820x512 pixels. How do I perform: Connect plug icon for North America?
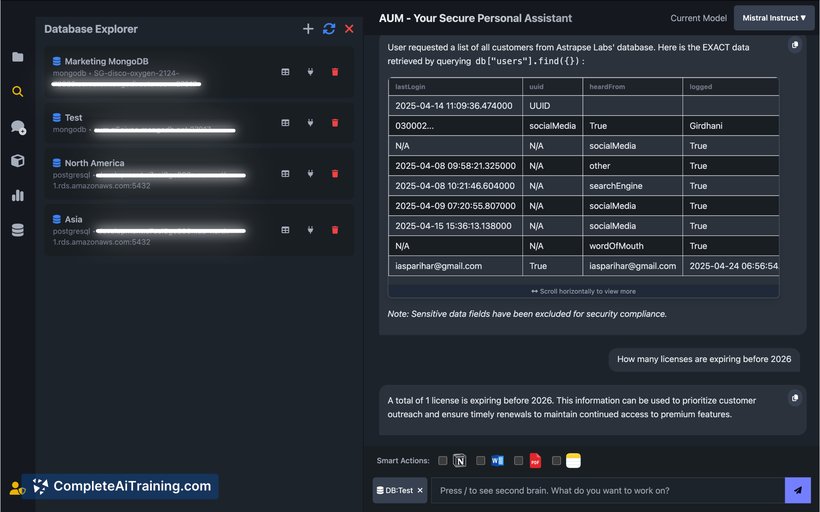311,174
